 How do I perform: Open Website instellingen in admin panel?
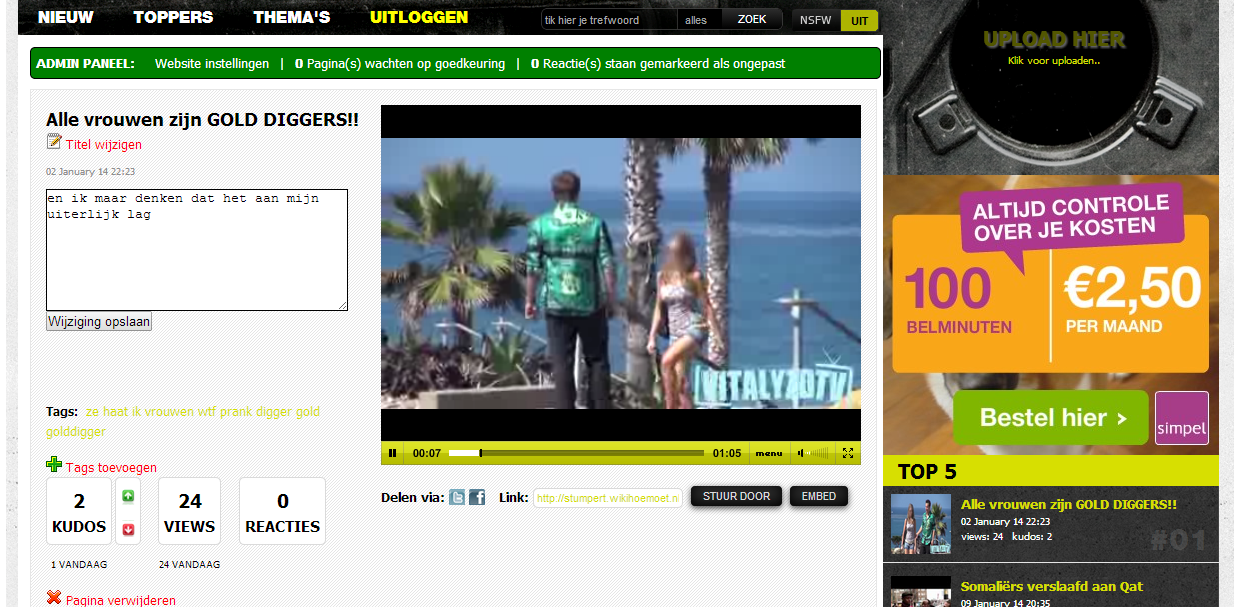[212, 63]
